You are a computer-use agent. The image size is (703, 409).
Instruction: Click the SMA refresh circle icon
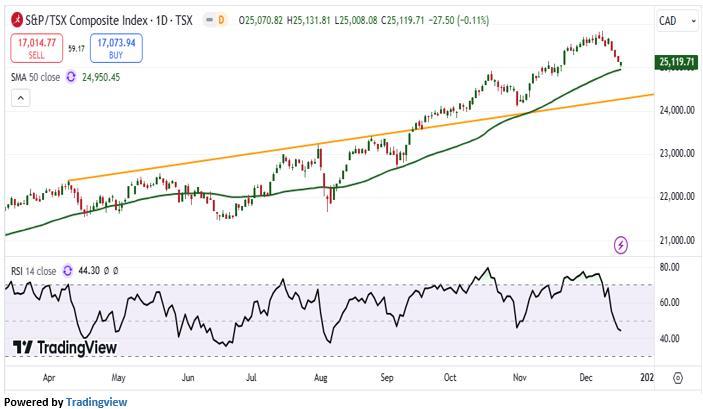click(71, 77)
